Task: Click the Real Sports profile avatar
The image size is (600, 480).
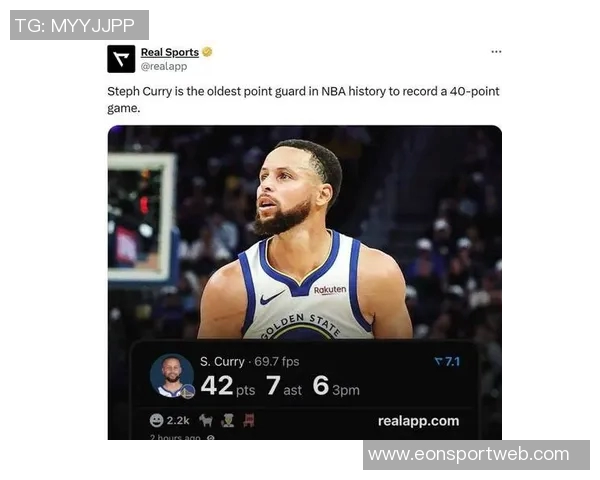Action: click(x=121, y=59)
